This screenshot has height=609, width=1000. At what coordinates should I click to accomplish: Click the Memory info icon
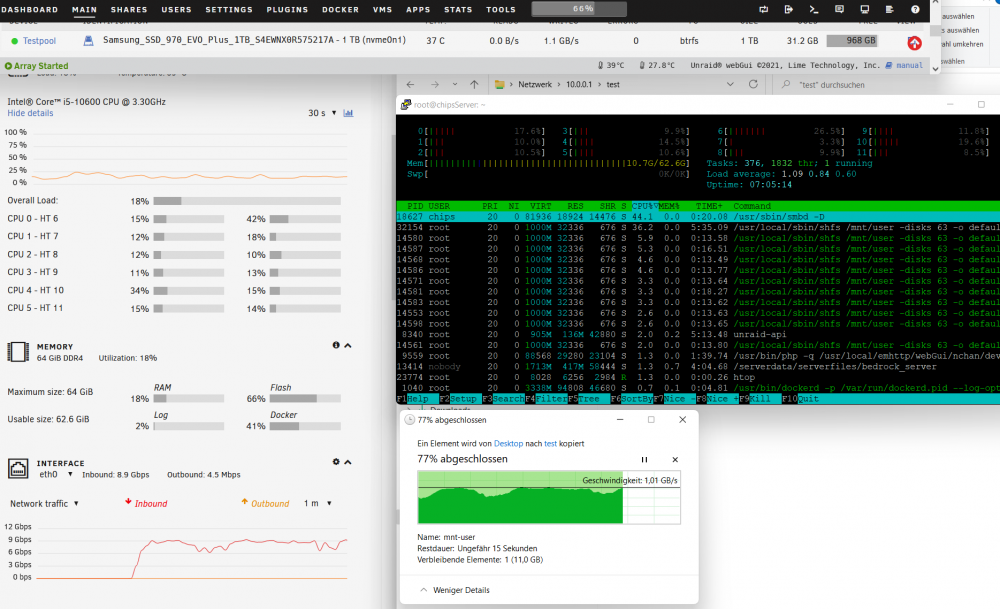tap(336, 345)
